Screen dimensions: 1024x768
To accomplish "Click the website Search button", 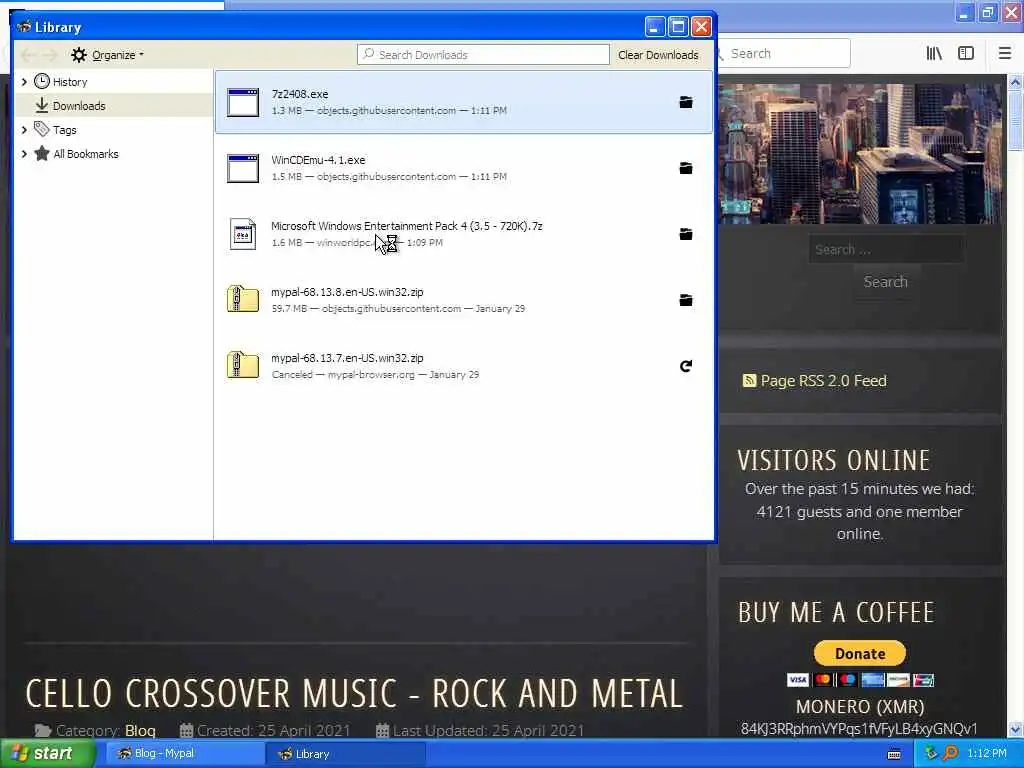I will pos(886,282).
